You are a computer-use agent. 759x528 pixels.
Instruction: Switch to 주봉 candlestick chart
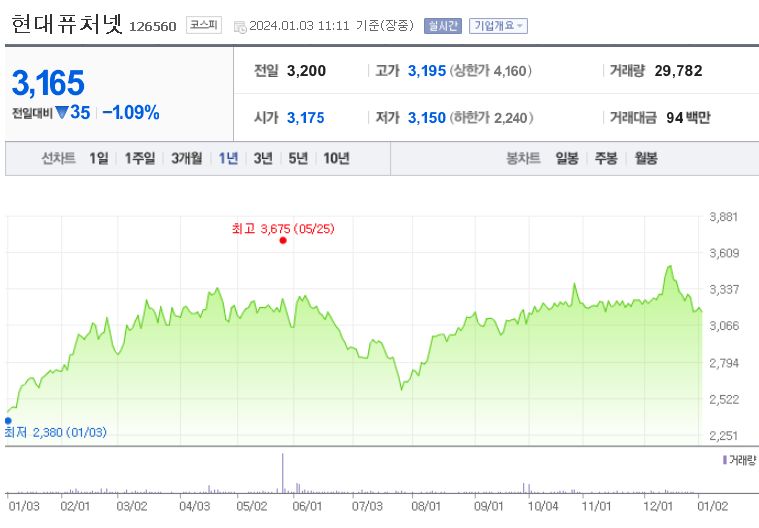[x=606, y=158]
